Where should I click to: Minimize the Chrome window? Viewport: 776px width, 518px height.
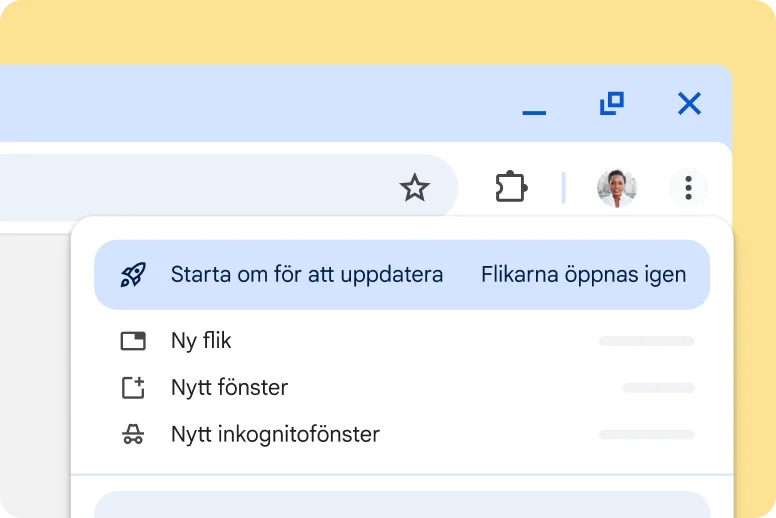534,105
